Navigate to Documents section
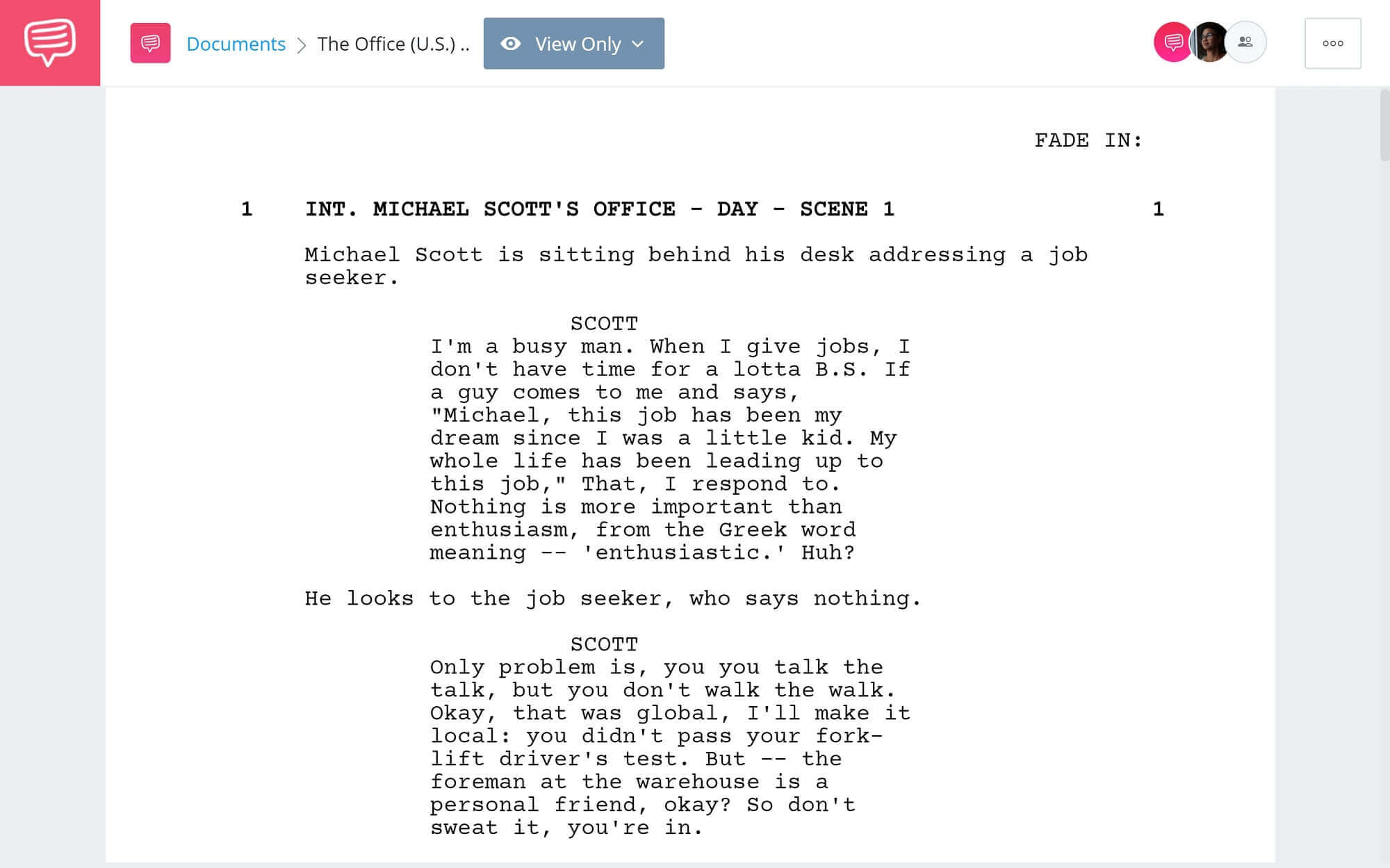This screenshot has height=868, width=1390. click(237, 42)
